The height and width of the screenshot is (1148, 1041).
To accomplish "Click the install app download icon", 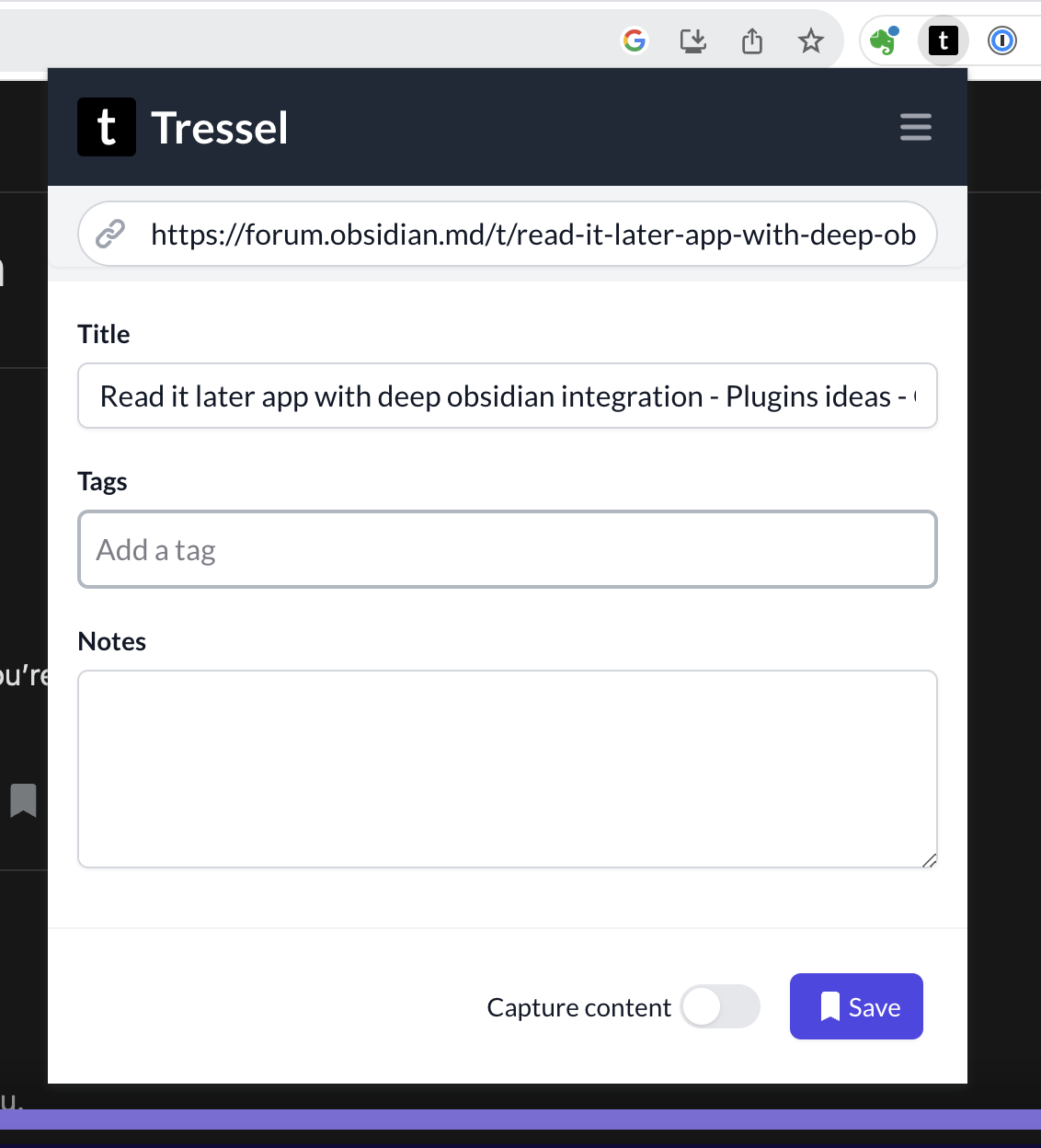I will pyautogui.click(x=693, y=40).
